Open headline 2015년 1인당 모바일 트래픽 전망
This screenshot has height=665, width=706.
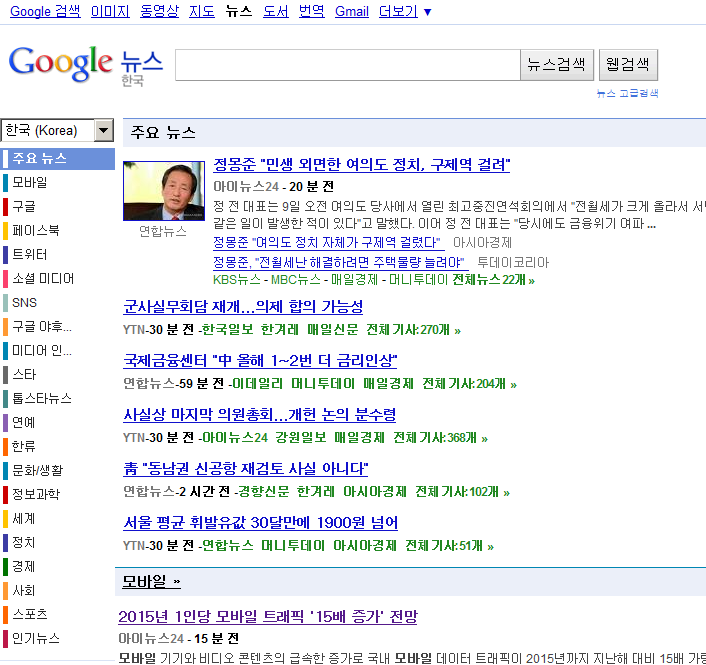pos(268,617)
